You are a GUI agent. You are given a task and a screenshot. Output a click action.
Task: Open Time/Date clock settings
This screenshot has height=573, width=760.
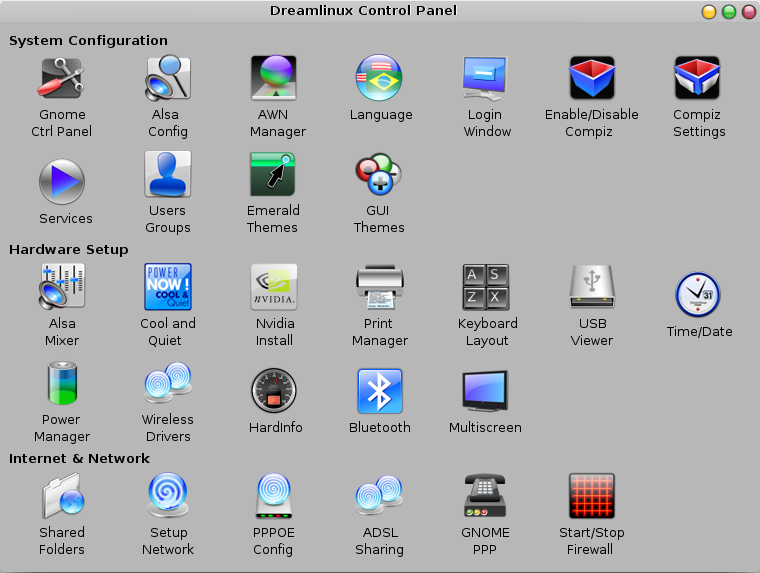point(697,295)
